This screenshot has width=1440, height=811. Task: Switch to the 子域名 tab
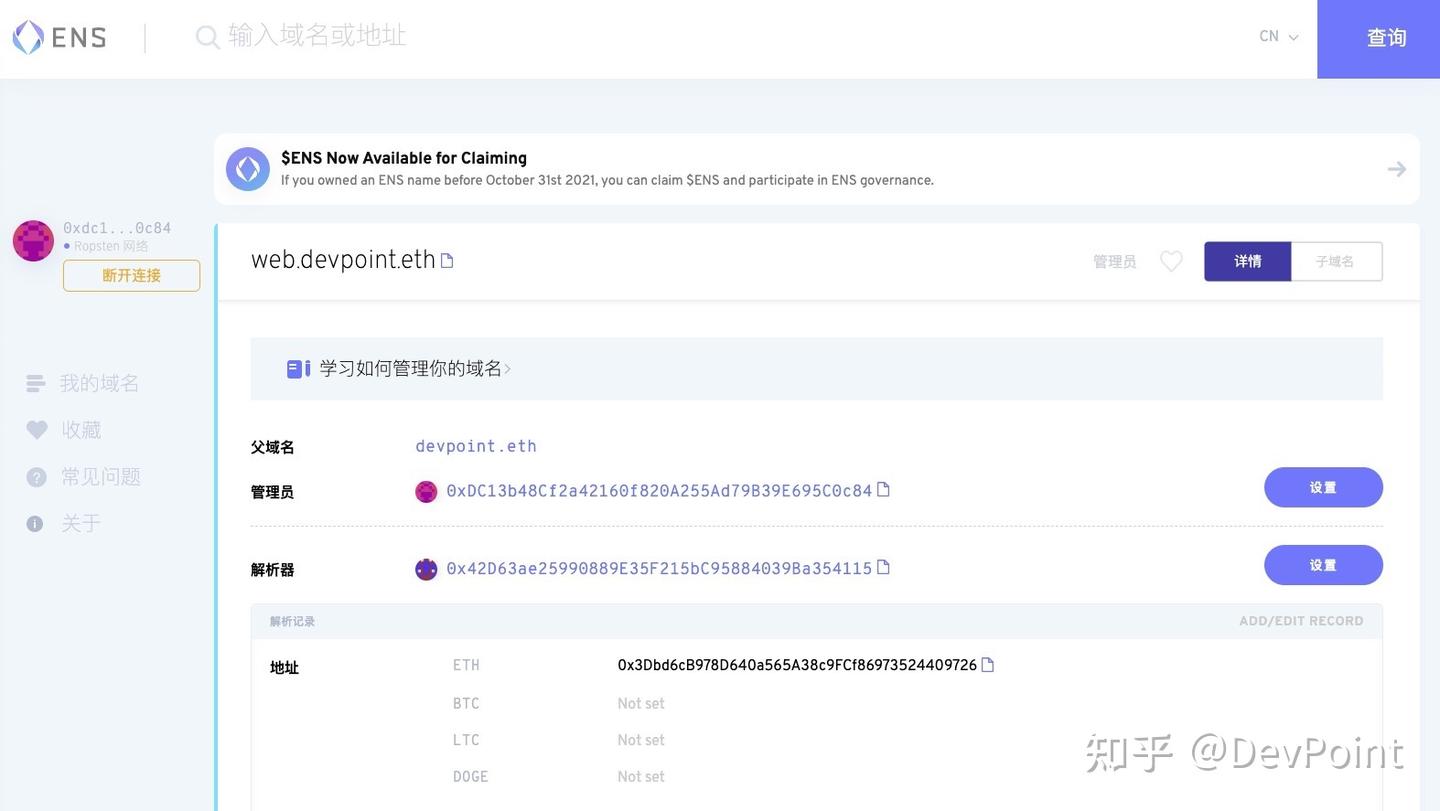[1336, 261]
